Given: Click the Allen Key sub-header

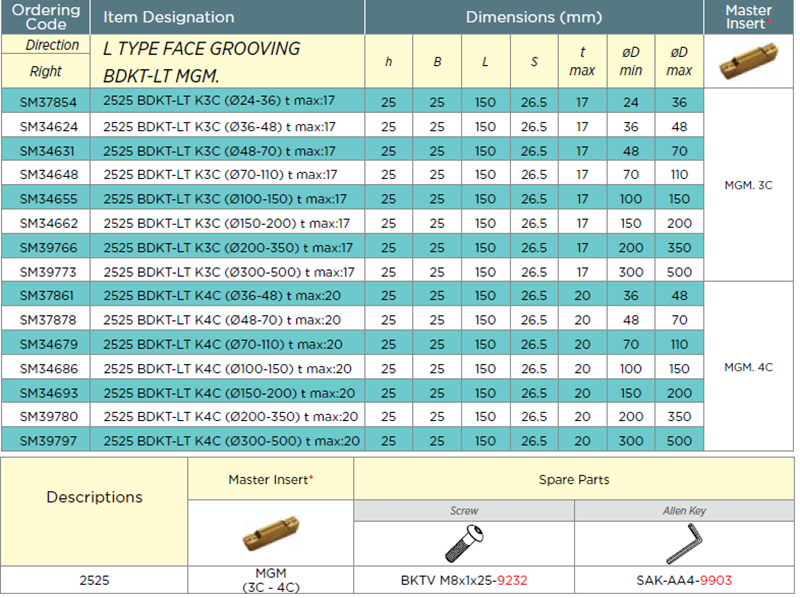Looking at the screenshot, I should (x=684, y=511).
